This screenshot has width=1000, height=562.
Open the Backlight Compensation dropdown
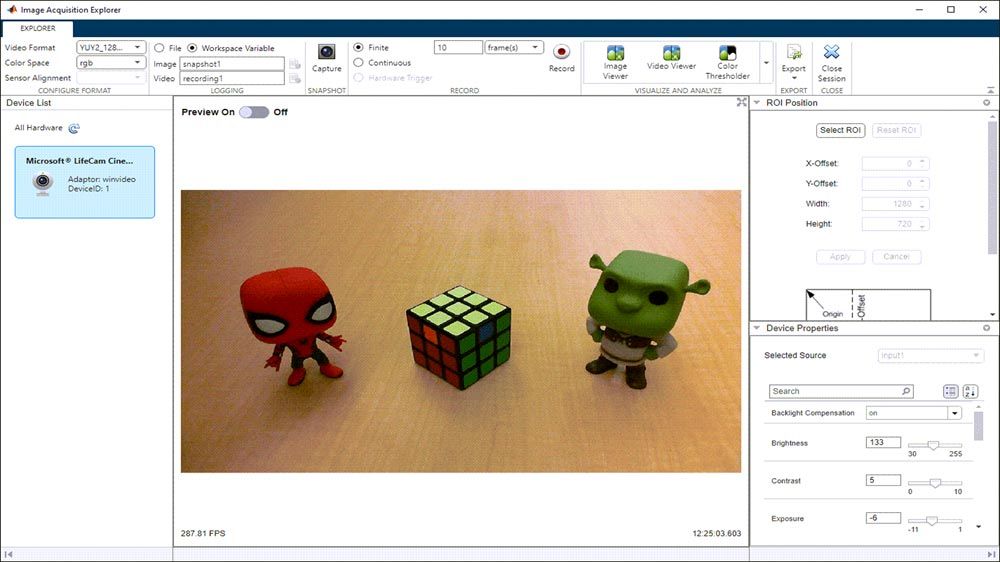pyautogui.click(x=954, y=413)
